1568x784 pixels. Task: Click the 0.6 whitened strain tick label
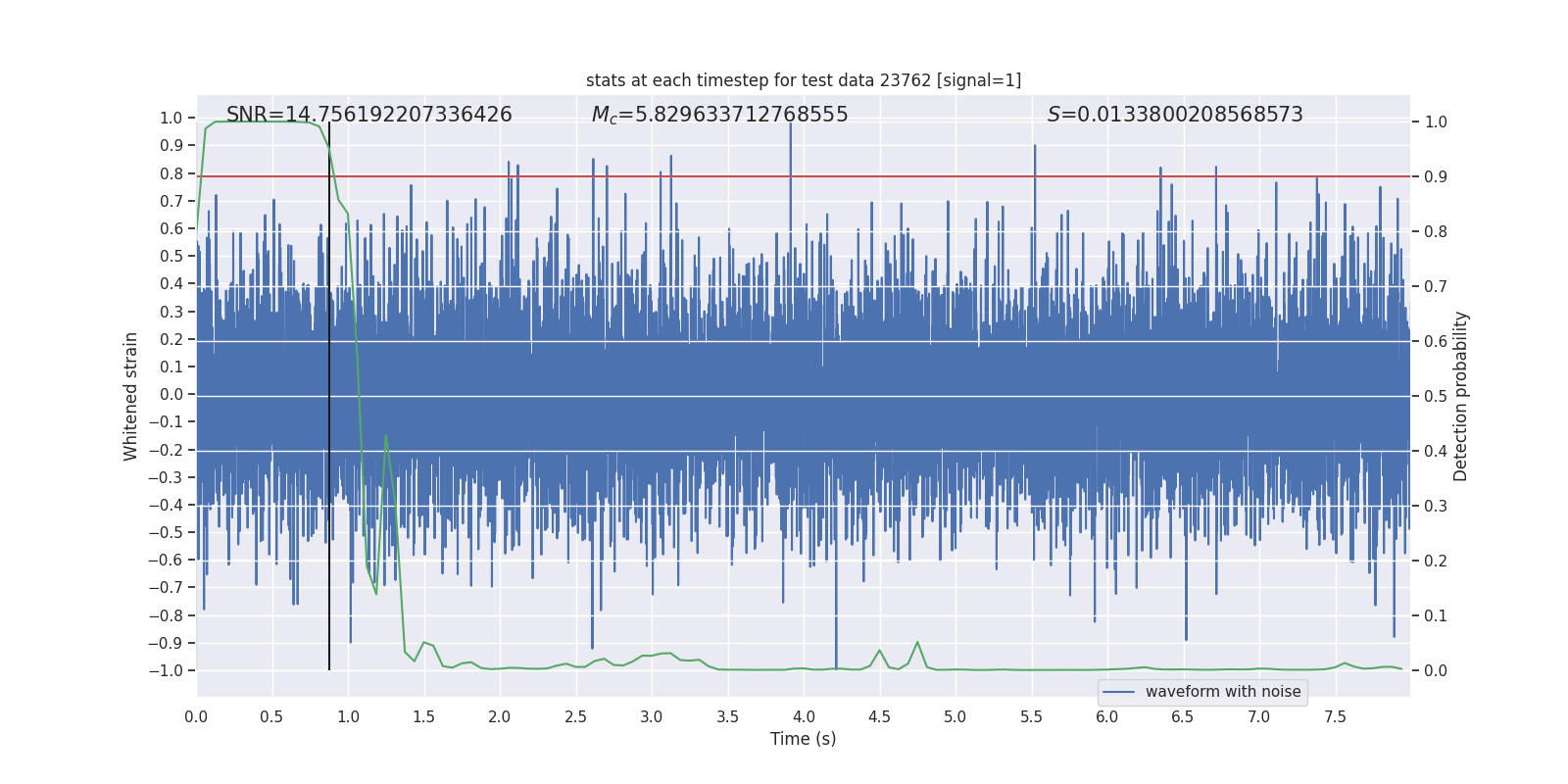coord(171,228)
